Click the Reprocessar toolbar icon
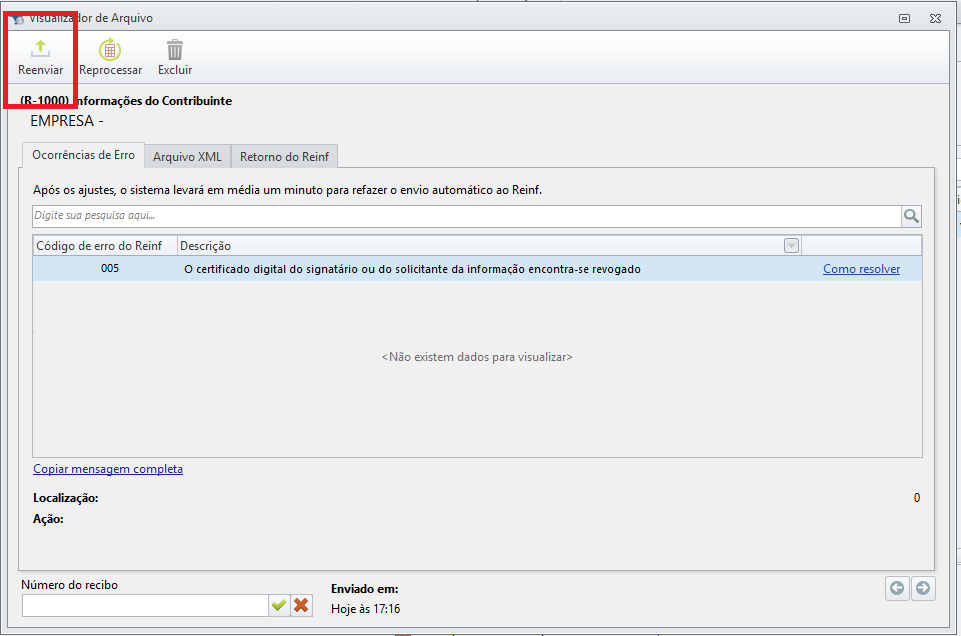This screenshot has width=961, height=636. tap(111, 50)
